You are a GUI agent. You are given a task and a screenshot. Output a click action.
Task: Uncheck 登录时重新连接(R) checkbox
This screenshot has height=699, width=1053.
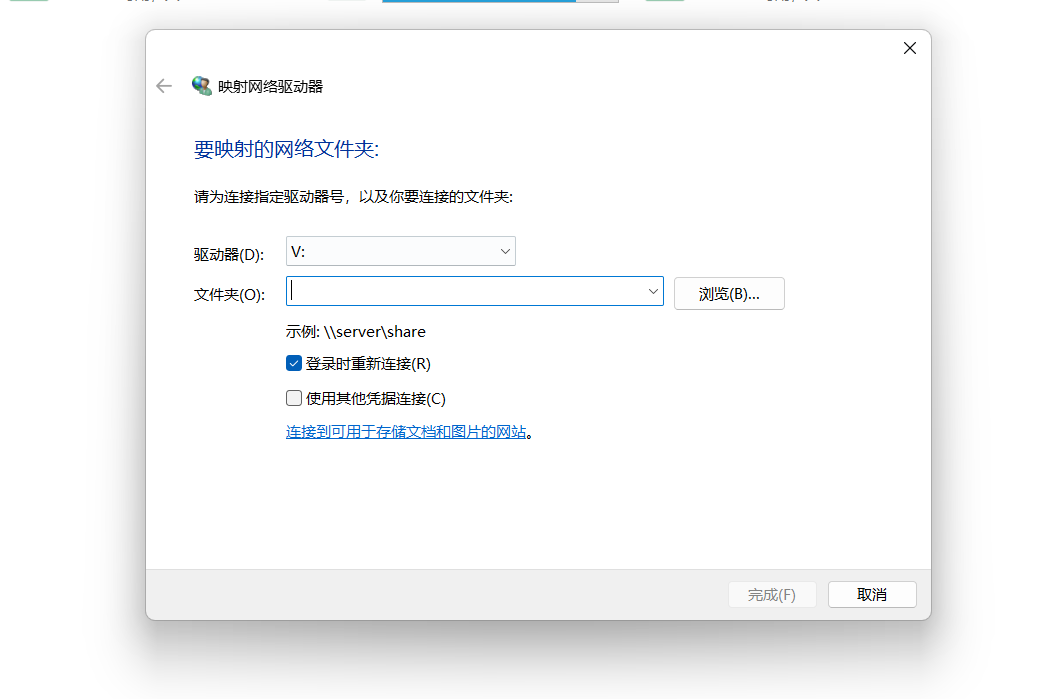(x=293, y=363)
